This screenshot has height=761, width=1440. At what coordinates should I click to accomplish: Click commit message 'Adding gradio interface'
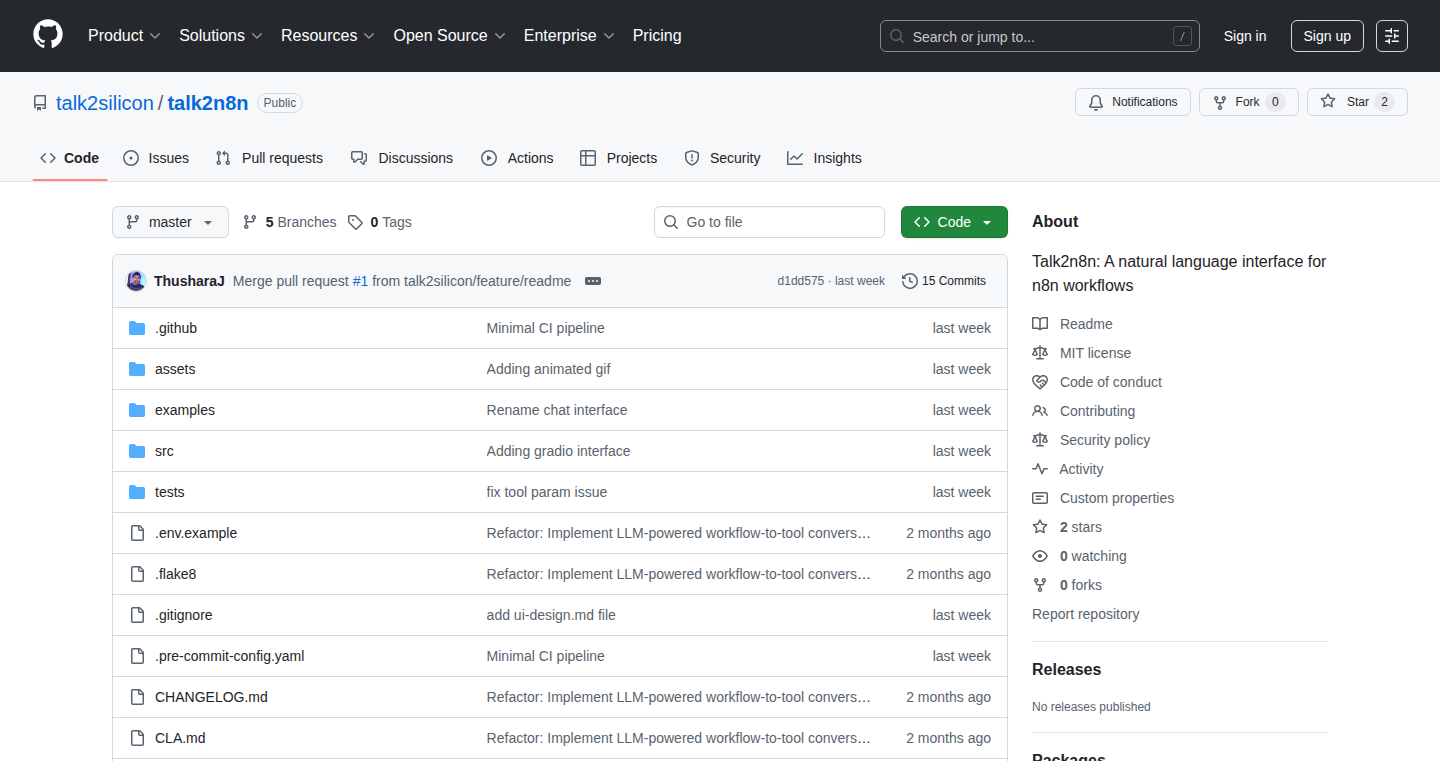click(x=558, y=451)
